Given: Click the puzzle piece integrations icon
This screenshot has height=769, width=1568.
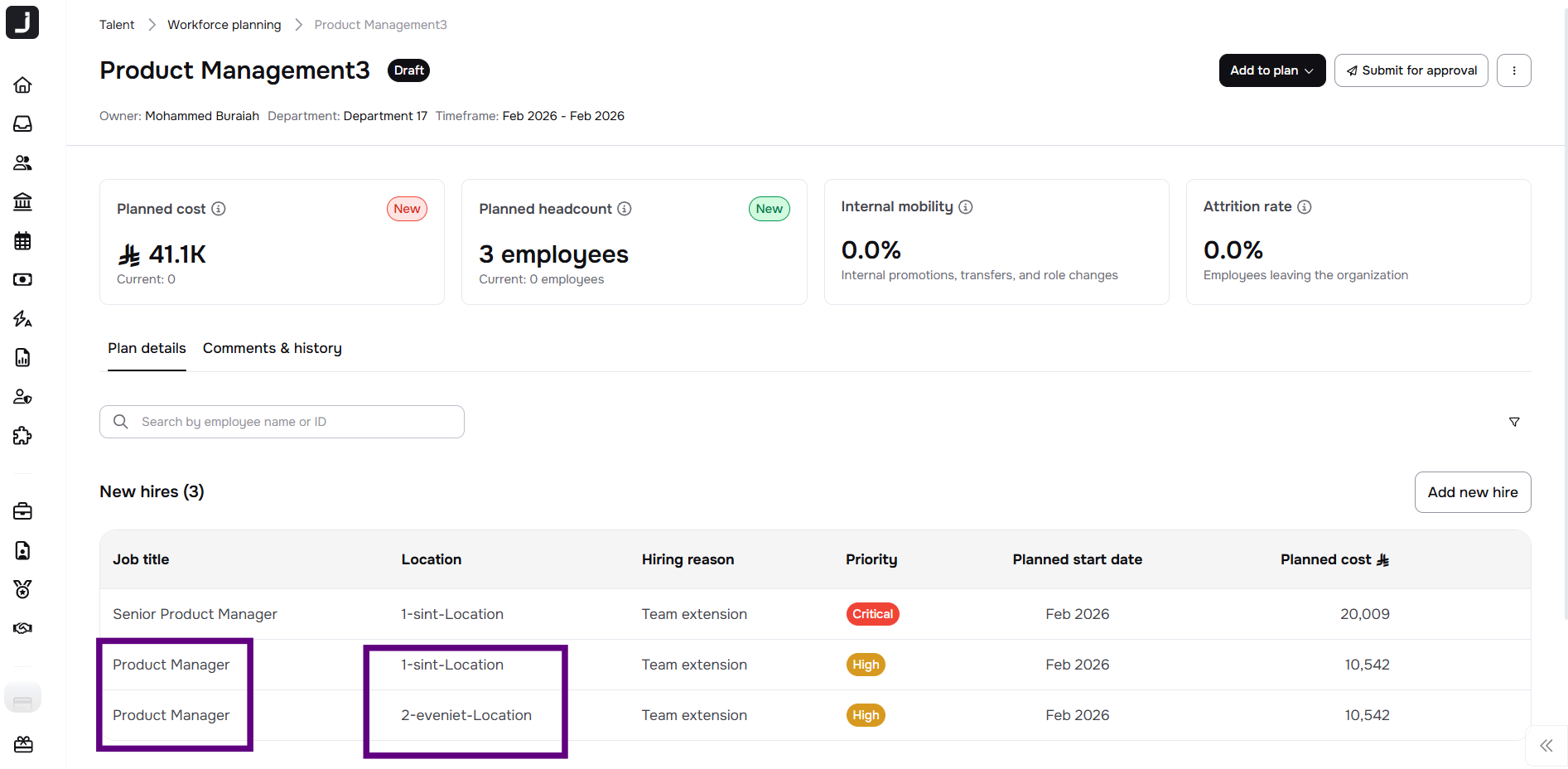Looking at the screenshot, I should pyautogui.click(x=23, y=436).
